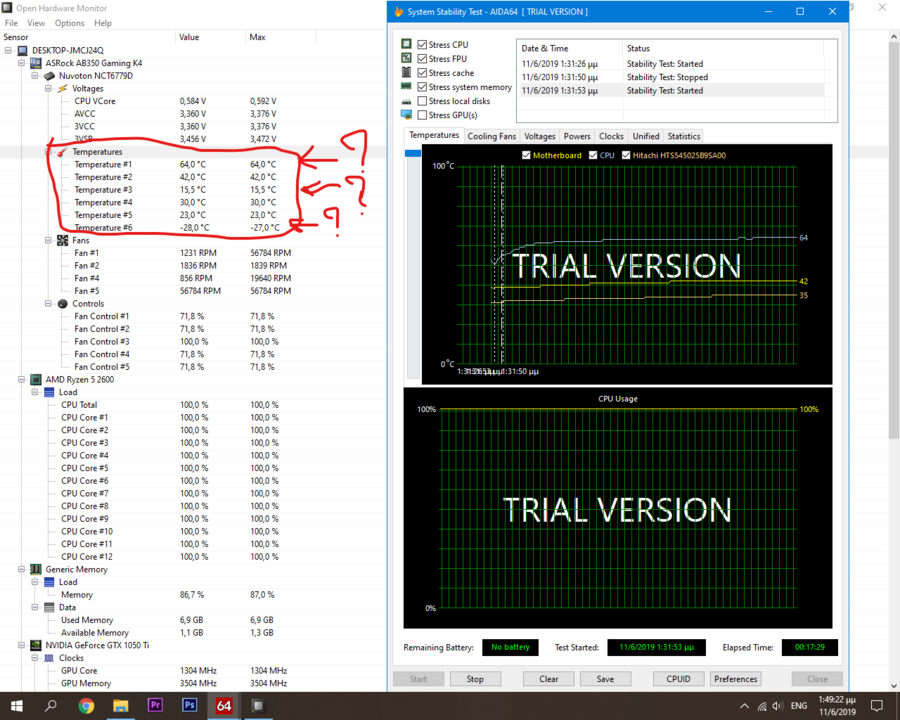
Task: Switch to the Powers tab
Action: tap(577, 136)
